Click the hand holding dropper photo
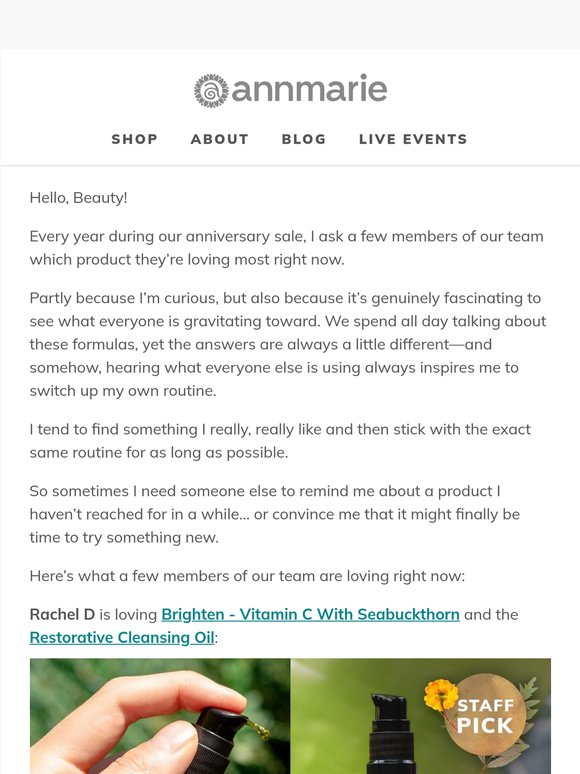 160,716
